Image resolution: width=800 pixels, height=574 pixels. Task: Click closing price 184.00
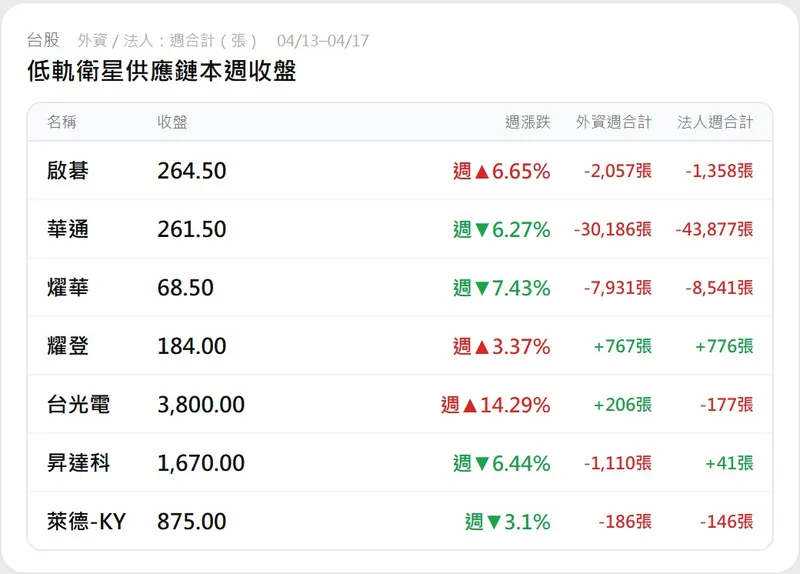coord(192,346)
